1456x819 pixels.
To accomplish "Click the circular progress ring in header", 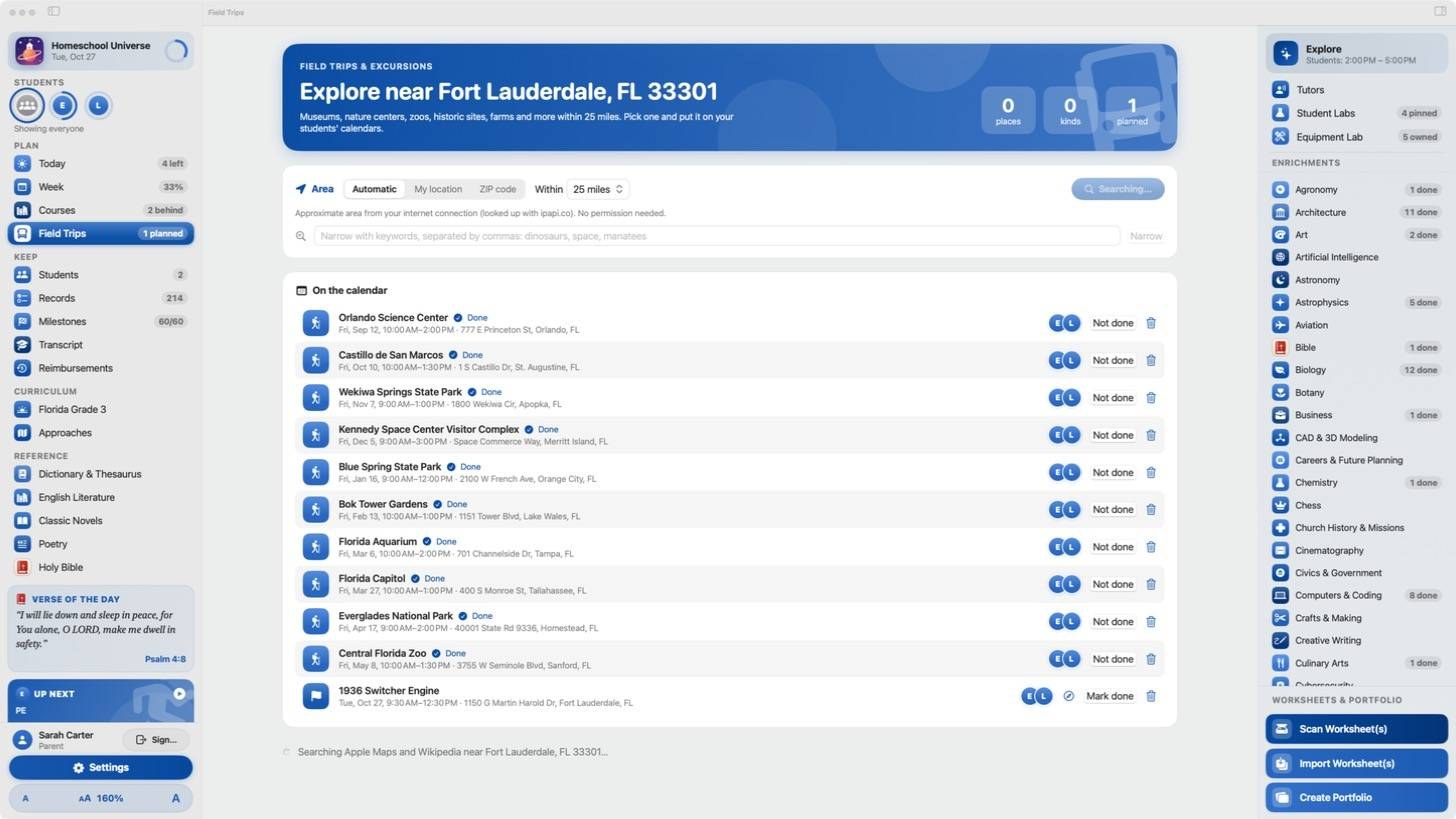I will (176, 51).
